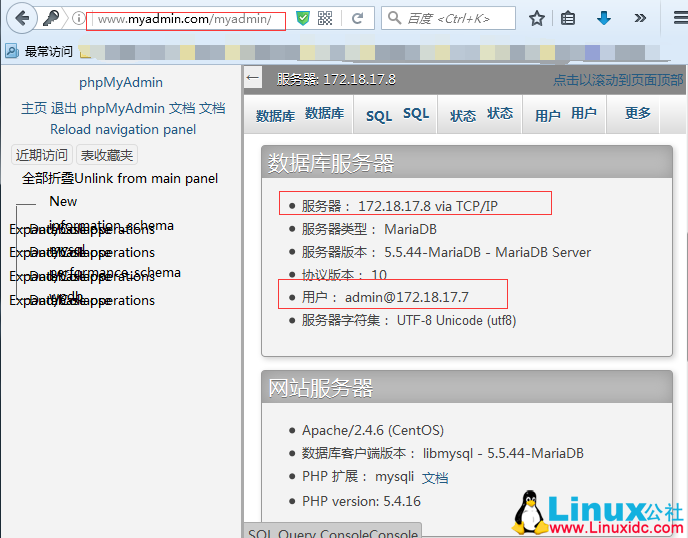This screenshot has width=688, height=538.
Task: Click the 最常访问 bookmarks folder icon
Action: [x=12, y=51]
